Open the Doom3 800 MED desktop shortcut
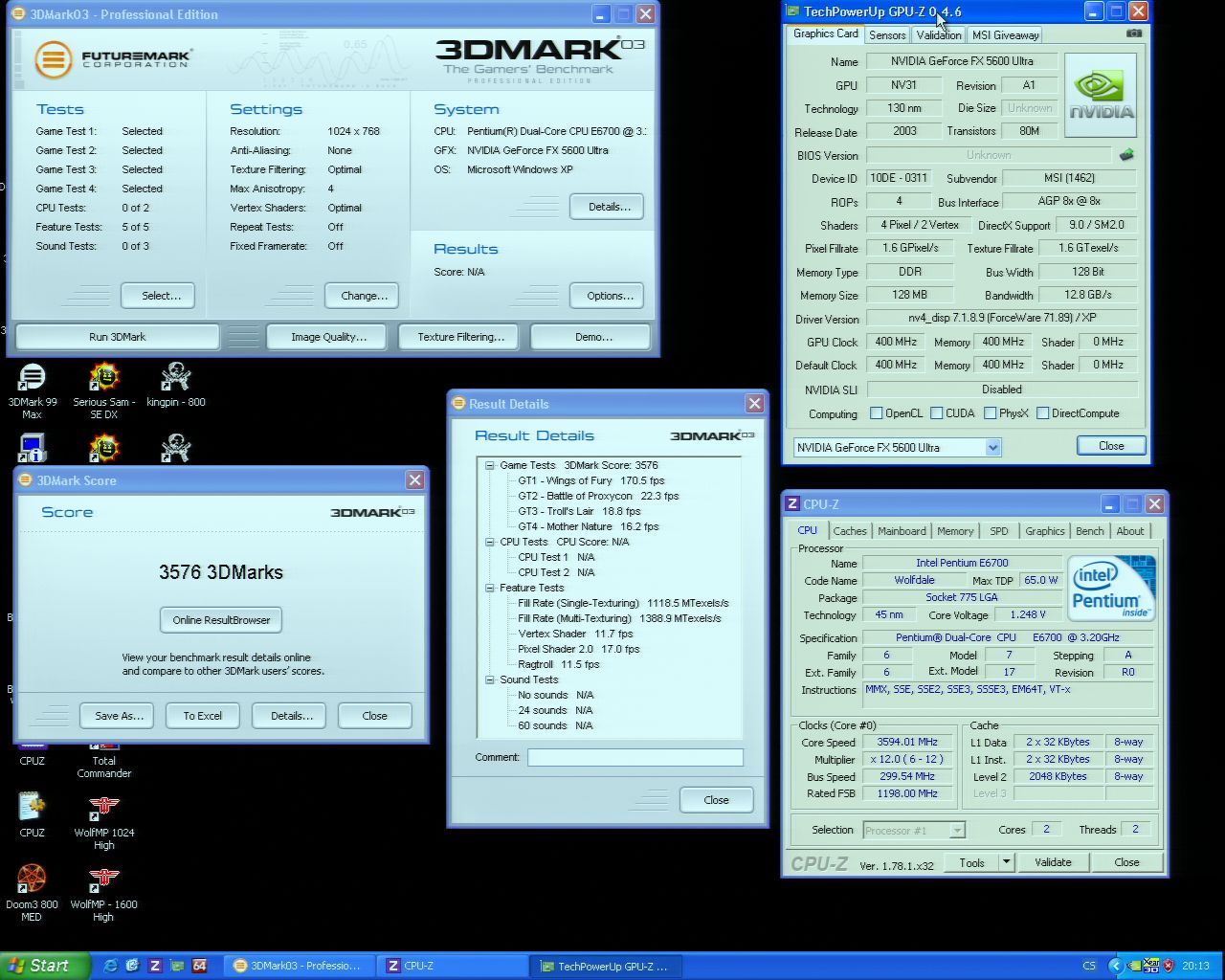The image size is (1225, 980). 32,893
